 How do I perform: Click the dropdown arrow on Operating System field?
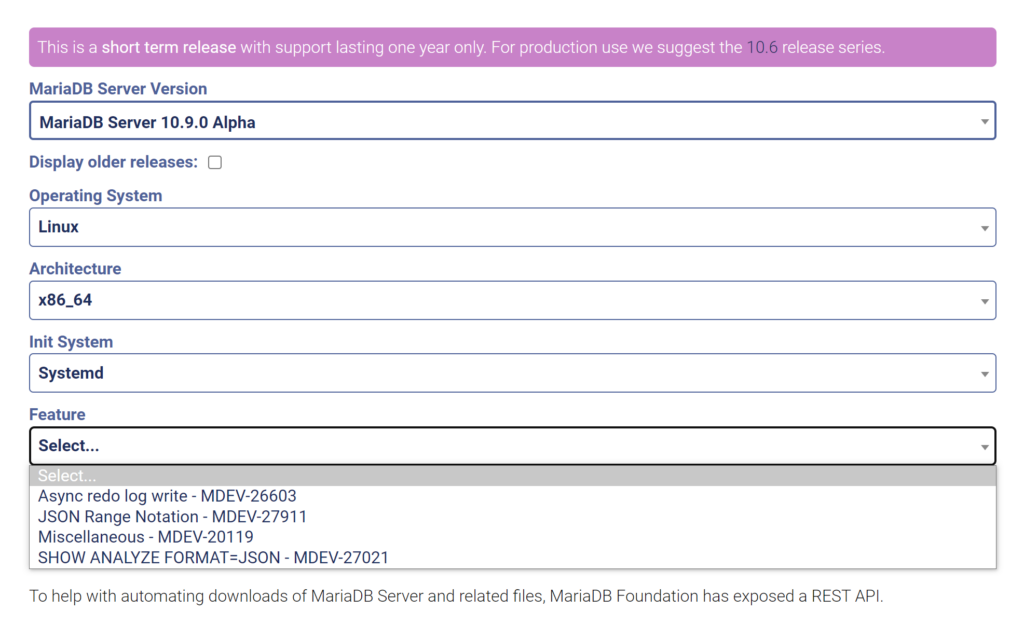[983, 227]
